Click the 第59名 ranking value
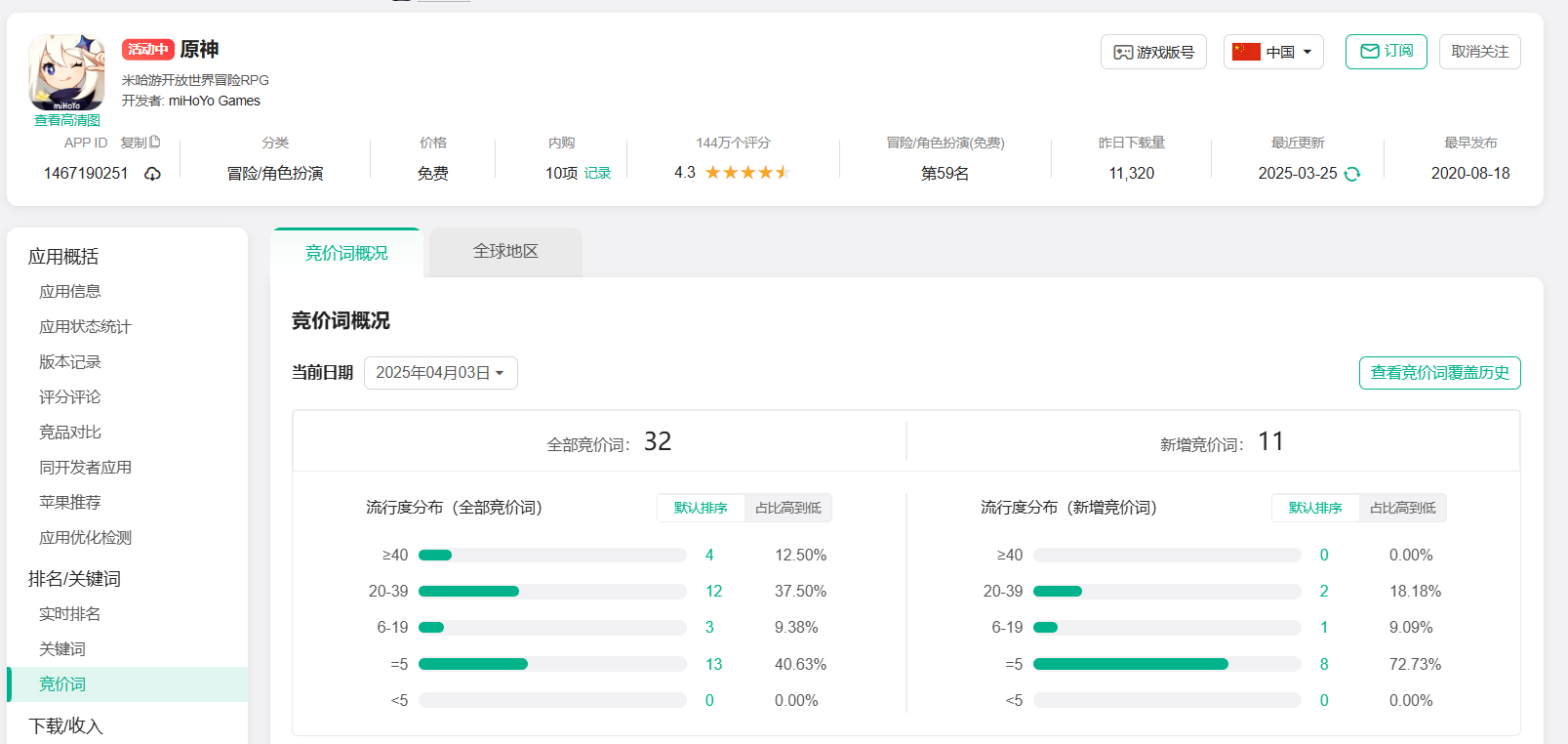The height and width of the screenshot is (744, 1568). (945, 173)
